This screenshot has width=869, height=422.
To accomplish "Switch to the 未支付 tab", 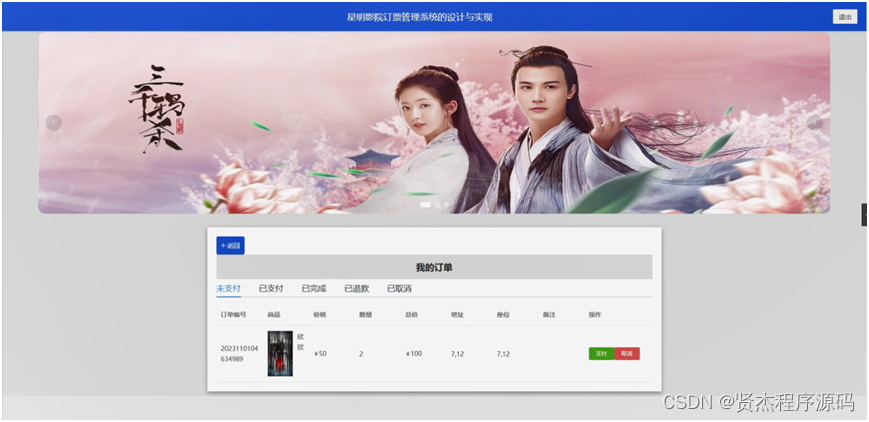I will click(x=228, y=288).
